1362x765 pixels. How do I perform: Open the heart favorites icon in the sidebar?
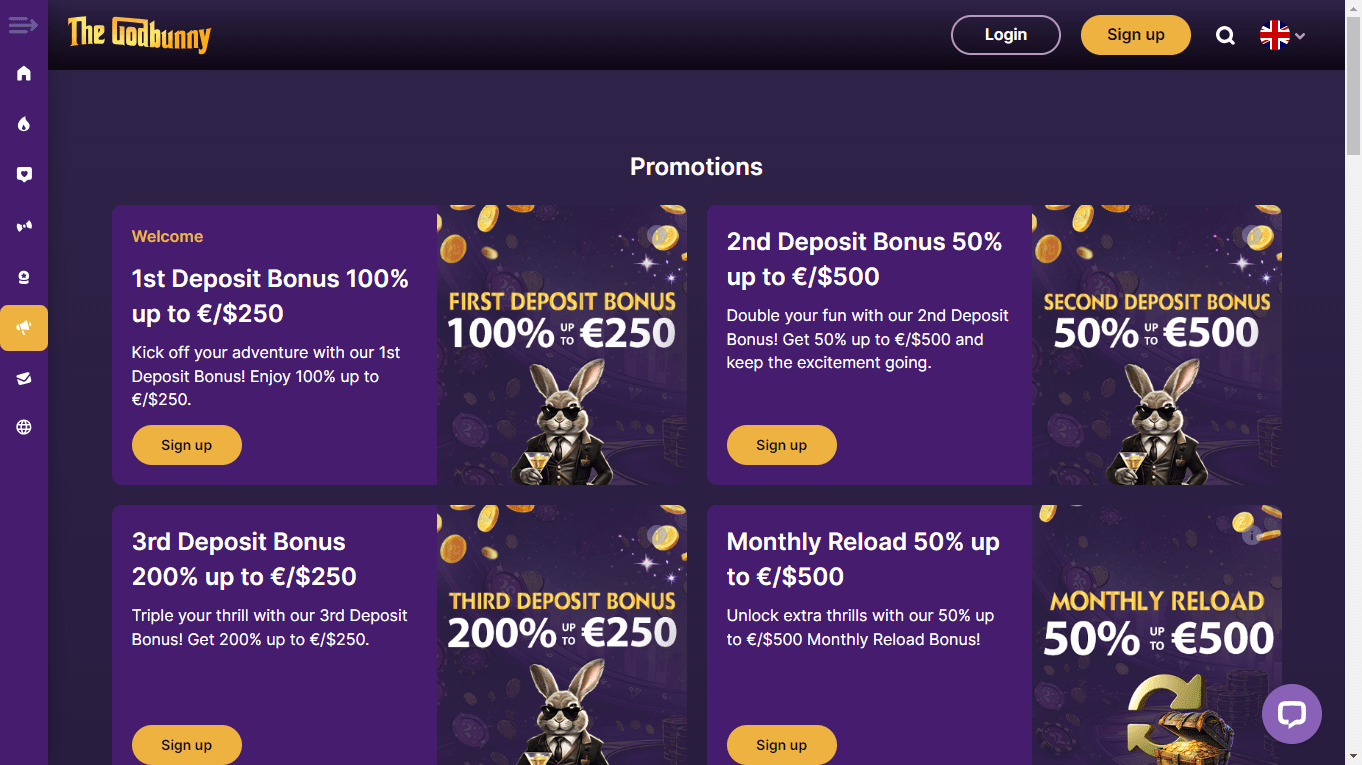pos(24,175)
